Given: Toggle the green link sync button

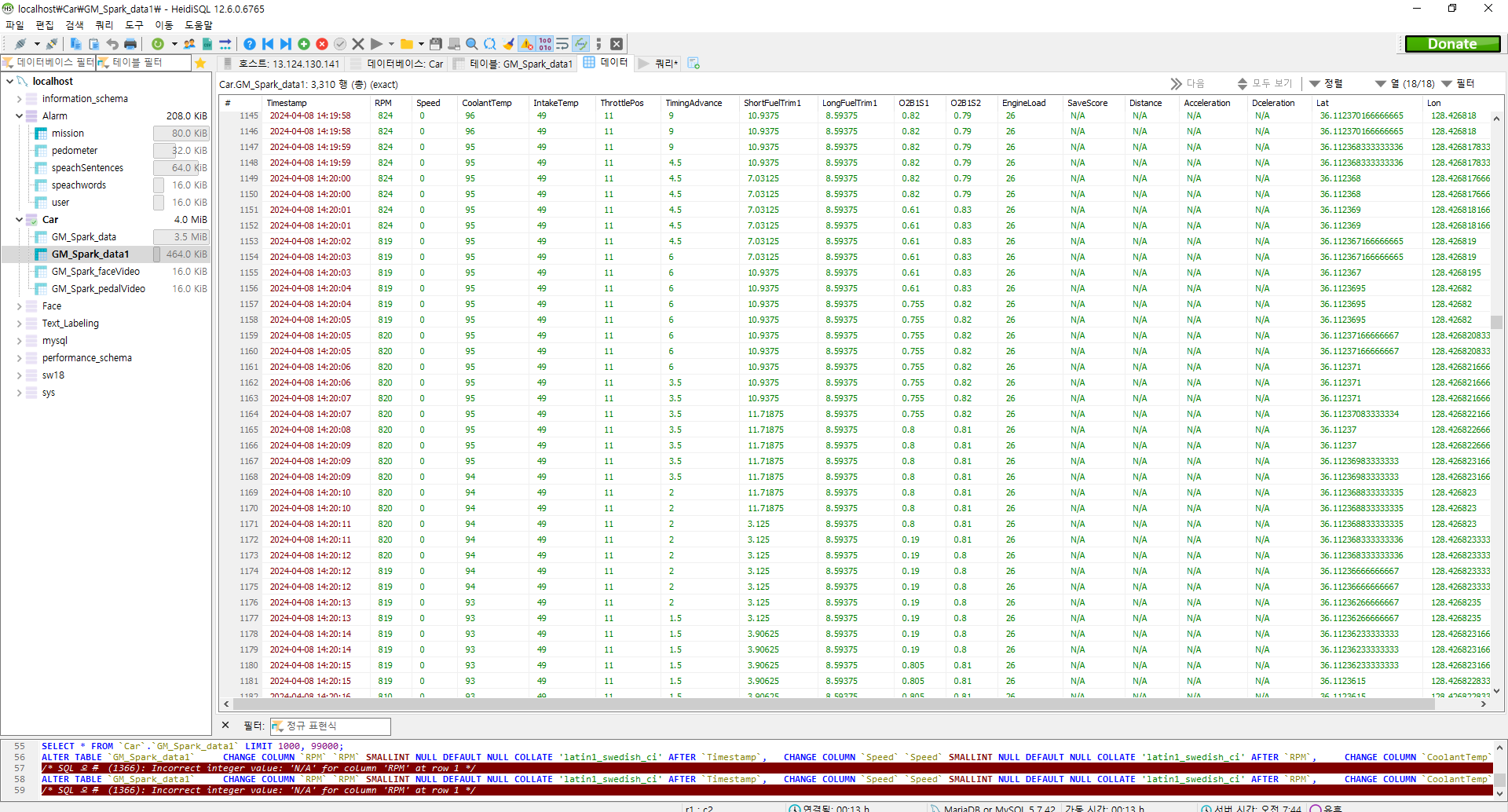Looking at the screenshot, I should coord(581,44).
